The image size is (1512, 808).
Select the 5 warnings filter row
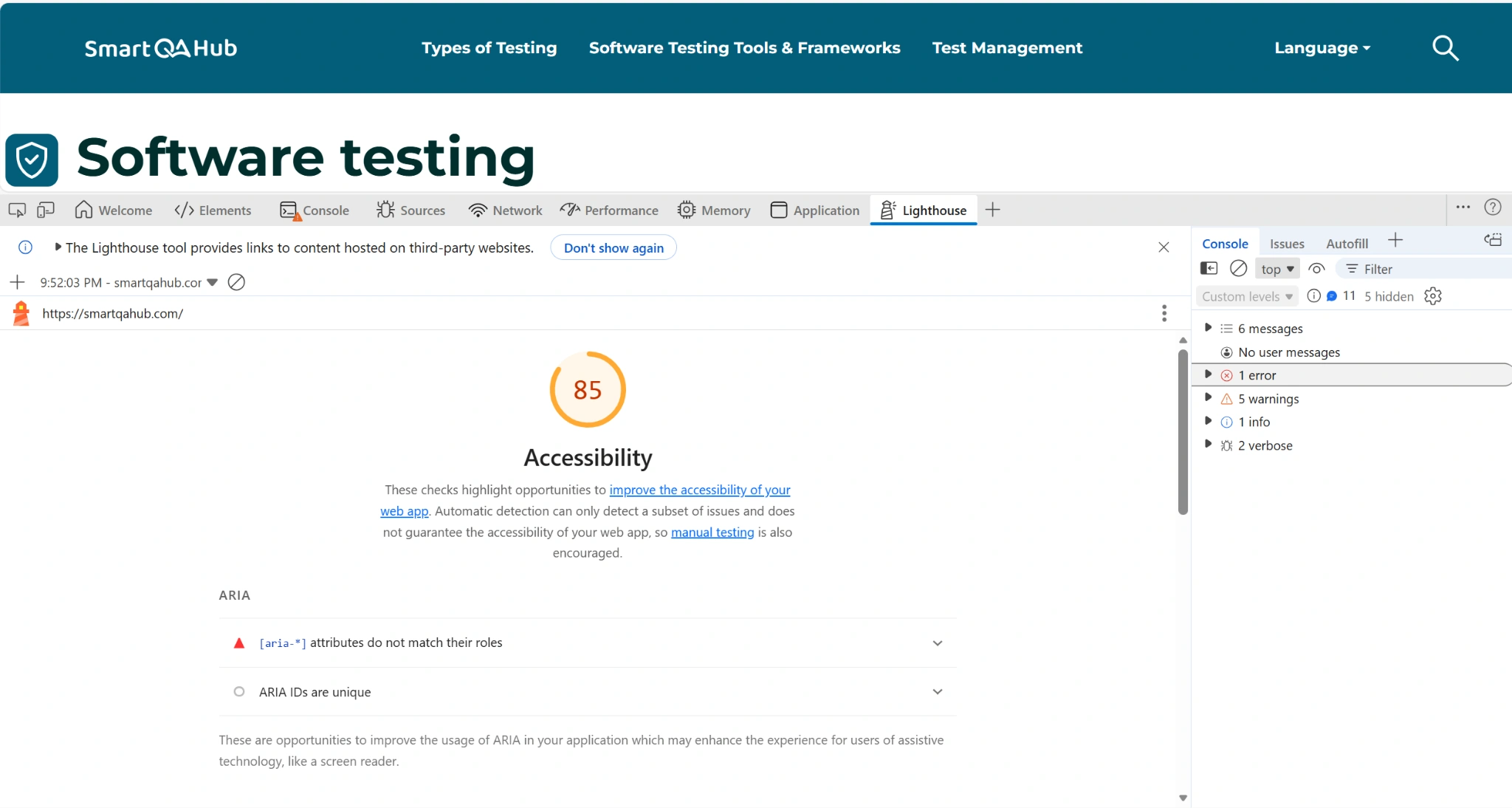click(1268, 398)
